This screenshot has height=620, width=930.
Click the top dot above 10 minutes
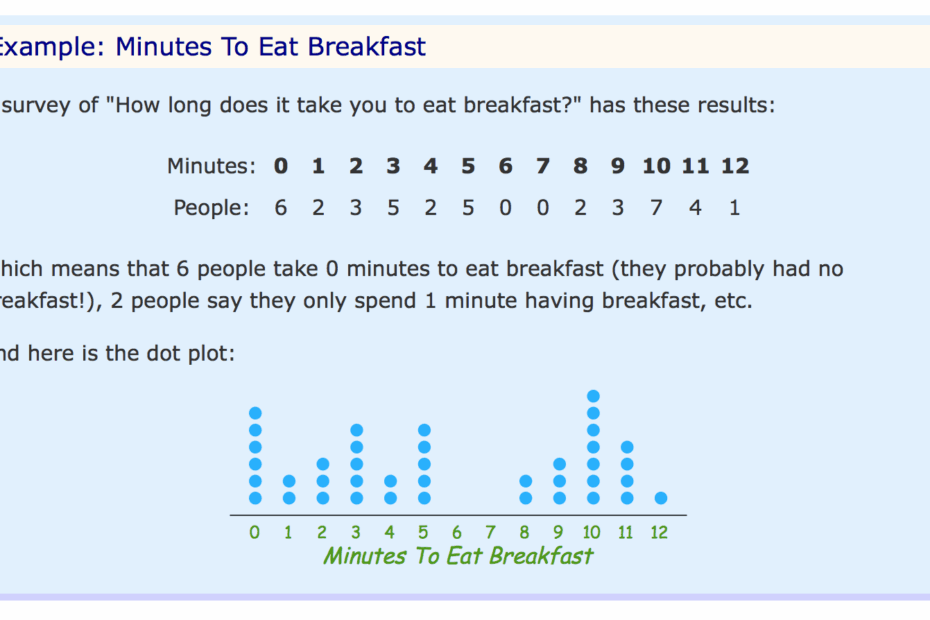pyautogui.click(x=593, y=396)
